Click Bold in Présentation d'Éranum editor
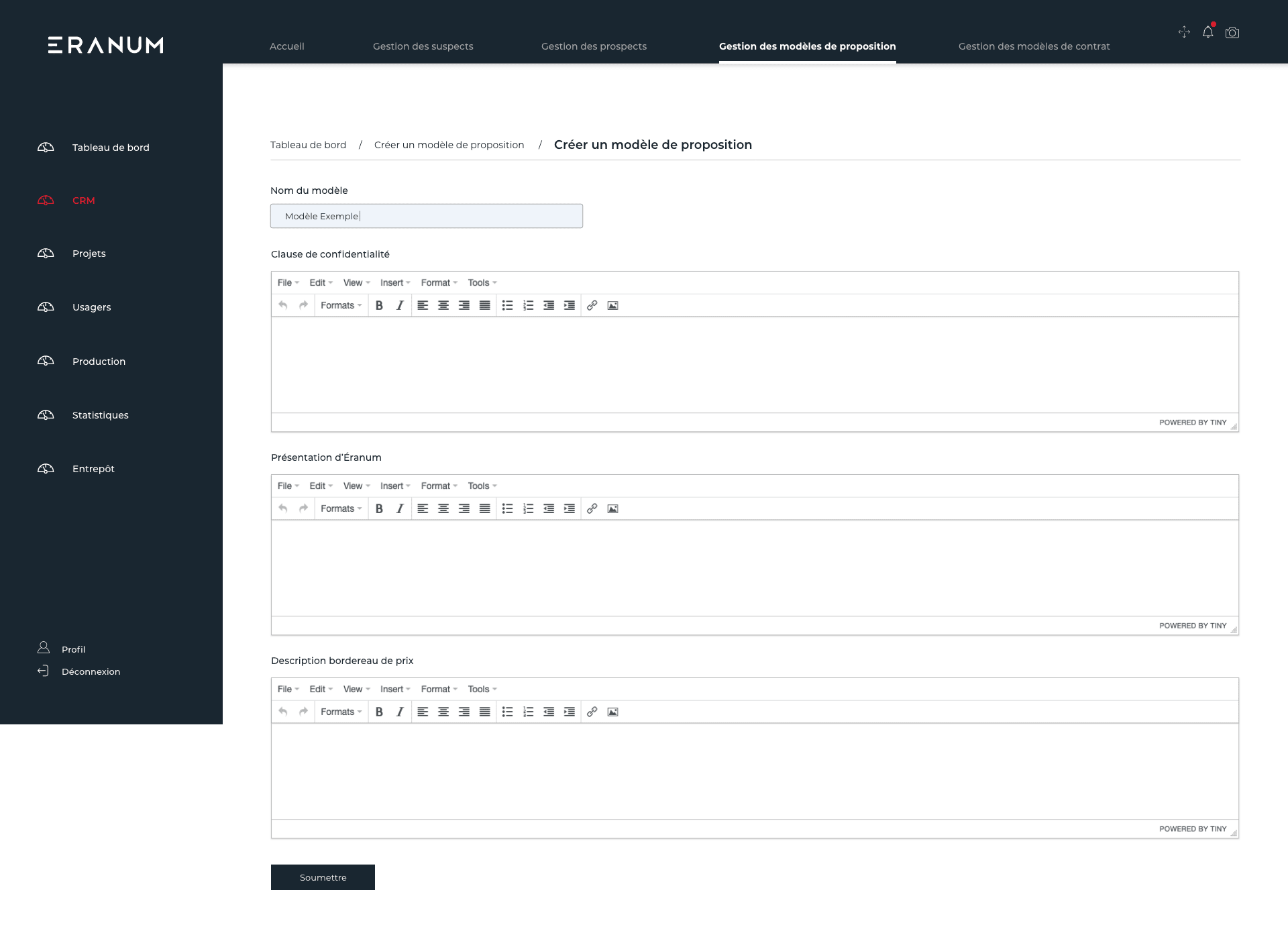This screenshot has height=939, width=1288. (379, 508)
